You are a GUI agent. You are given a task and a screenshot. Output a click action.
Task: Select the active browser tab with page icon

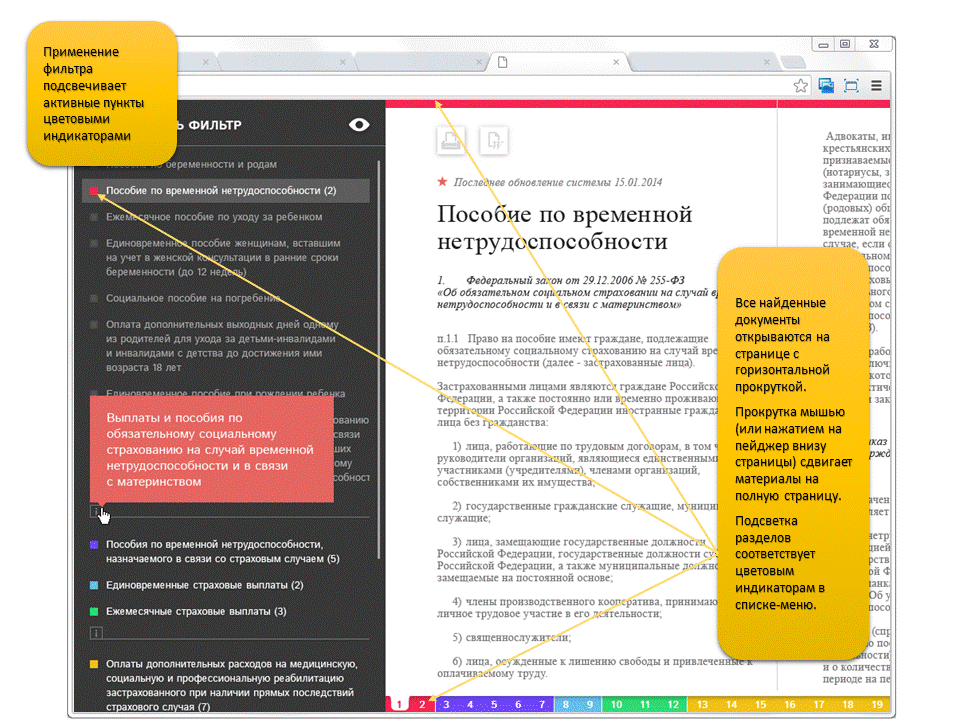pos(557,62)
